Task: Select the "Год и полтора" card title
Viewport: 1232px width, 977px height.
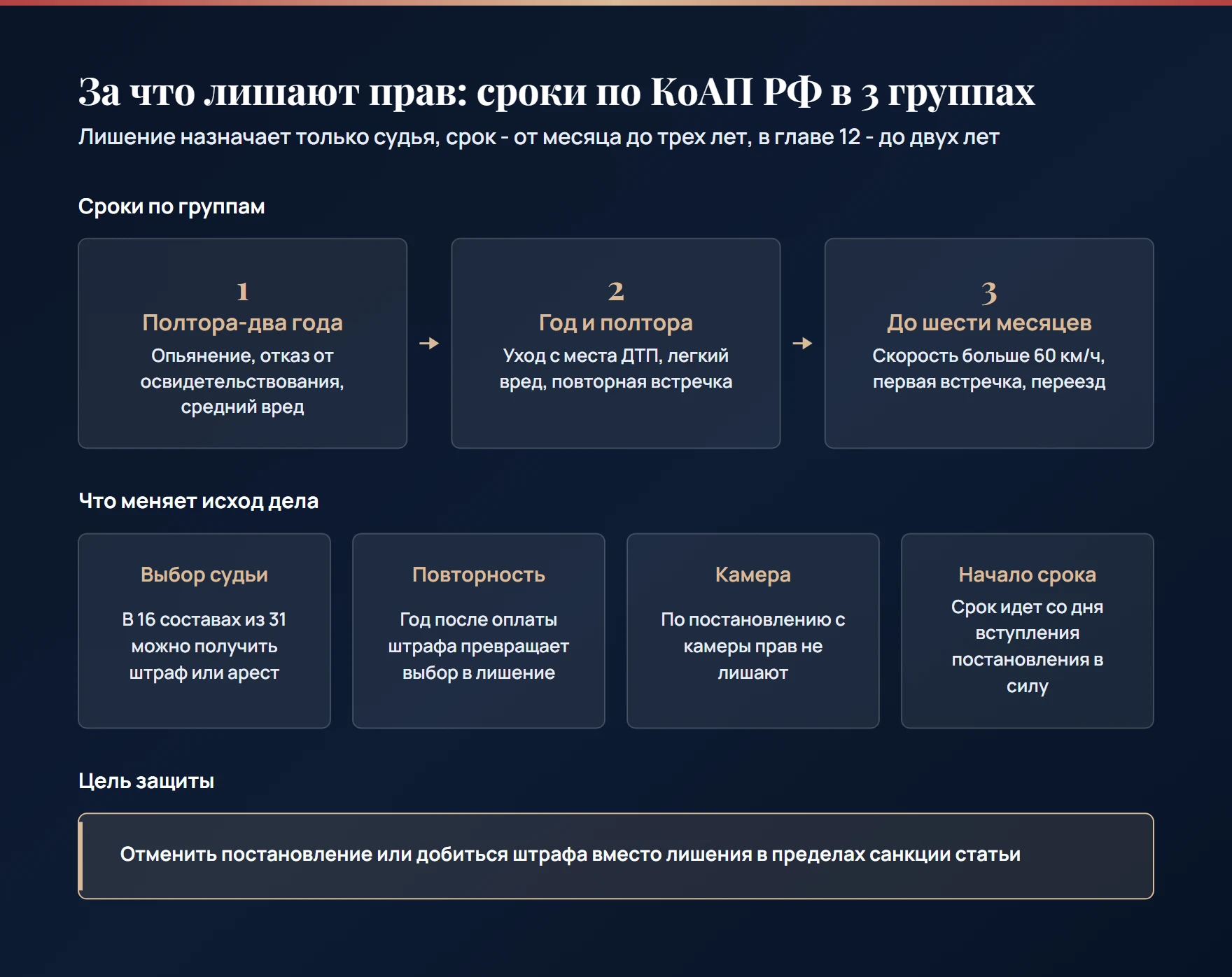Action: coord(616,323)
